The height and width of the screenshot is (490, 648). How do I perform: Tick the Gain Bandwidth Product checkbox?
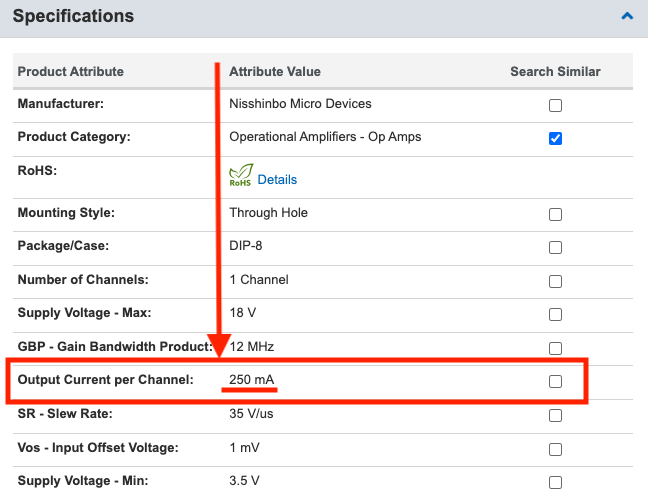click(555, 348)
